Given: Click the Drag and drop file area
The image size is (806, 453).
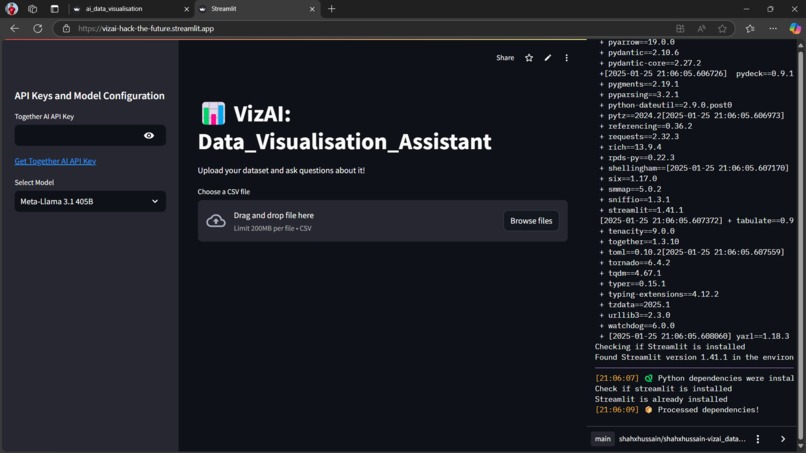Looking at the screenshot, I should [382, 221].
